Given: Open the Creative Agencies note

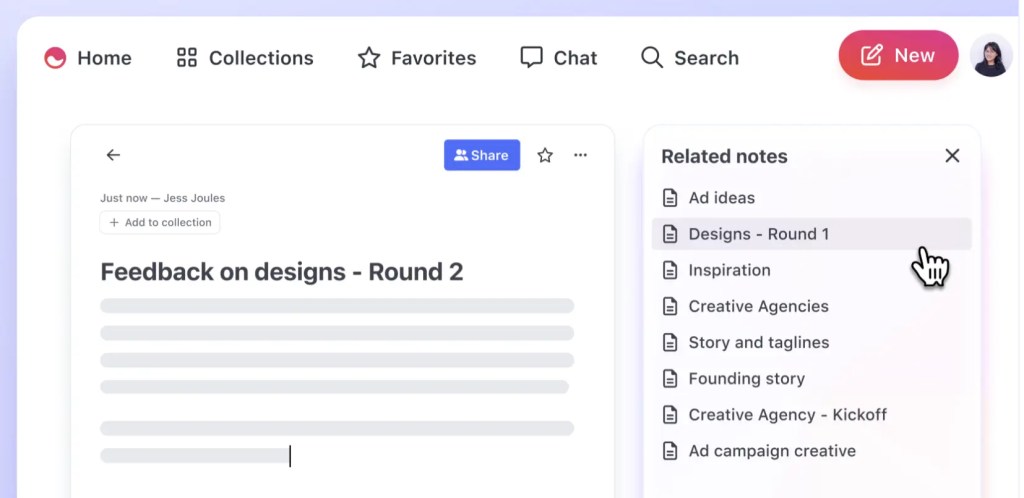Looking at the screenshot, I should (x=758, y=306).
